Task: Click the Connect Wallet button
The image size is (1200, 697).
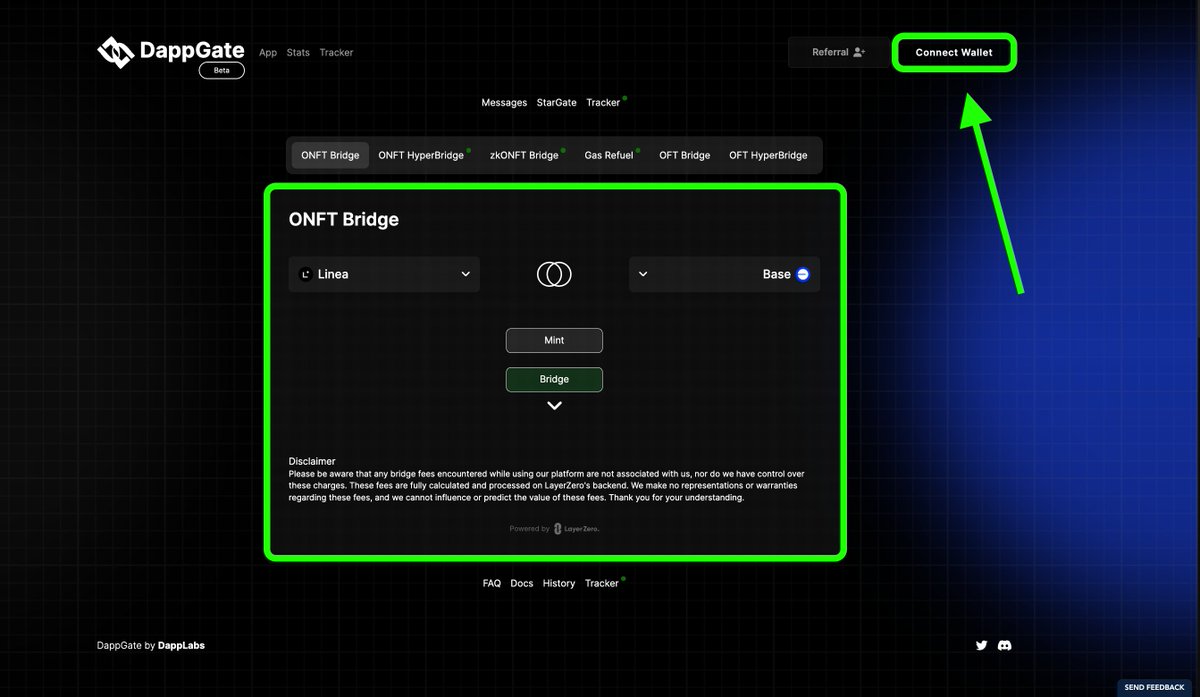Action: 954,52
